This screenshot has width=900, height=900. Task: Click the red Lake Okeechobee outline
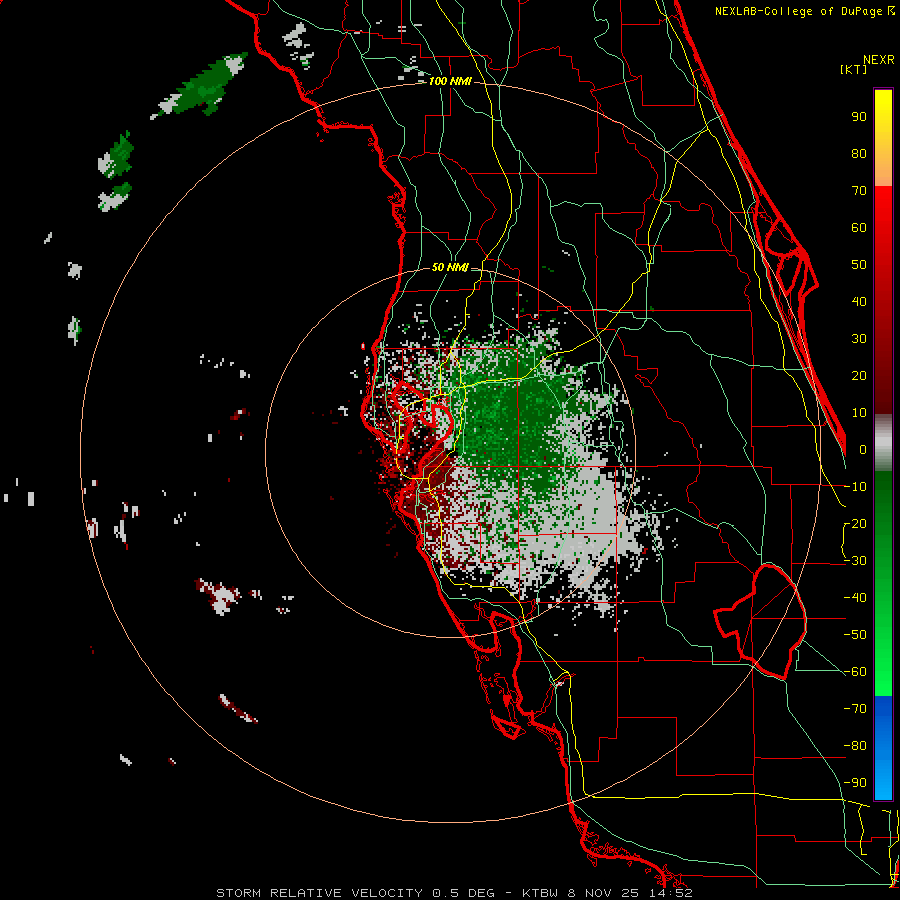point(761,620)
